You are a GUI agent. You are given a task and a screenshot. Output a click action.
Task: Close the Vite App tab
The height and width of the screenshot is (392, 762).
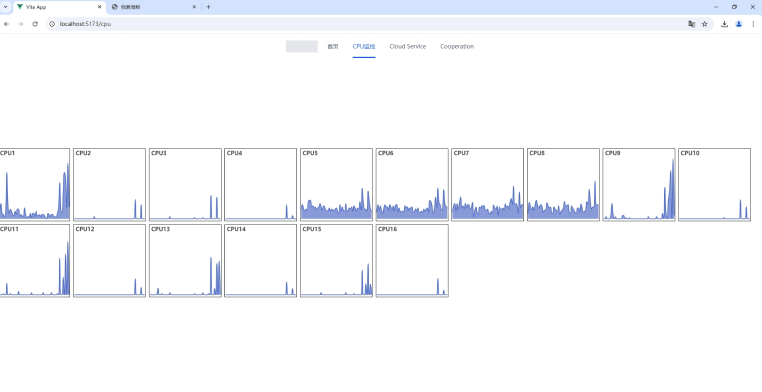(x=99, y=7)
